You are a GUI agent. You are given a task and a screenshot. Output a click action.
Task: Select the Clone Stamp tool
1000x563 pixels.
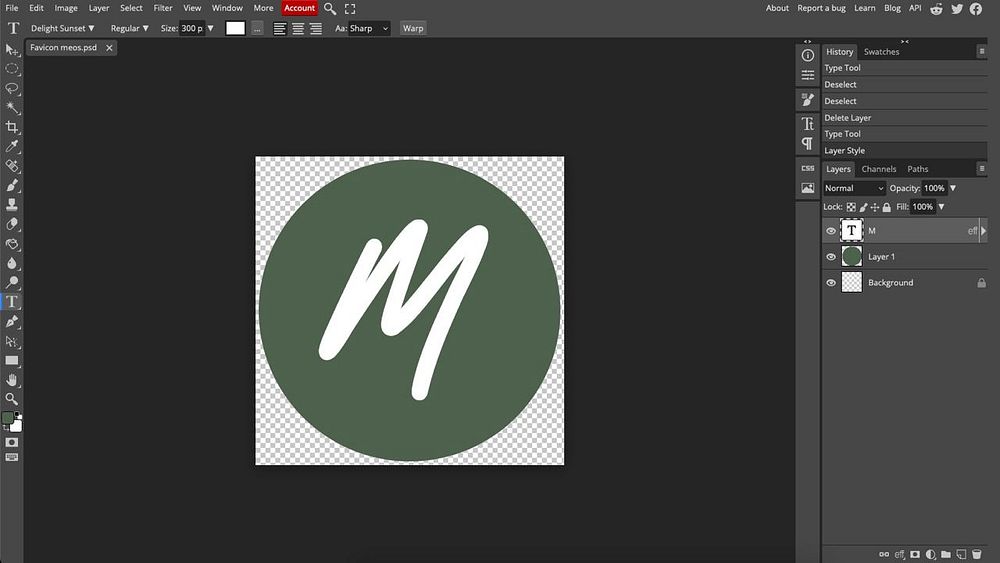11,205
